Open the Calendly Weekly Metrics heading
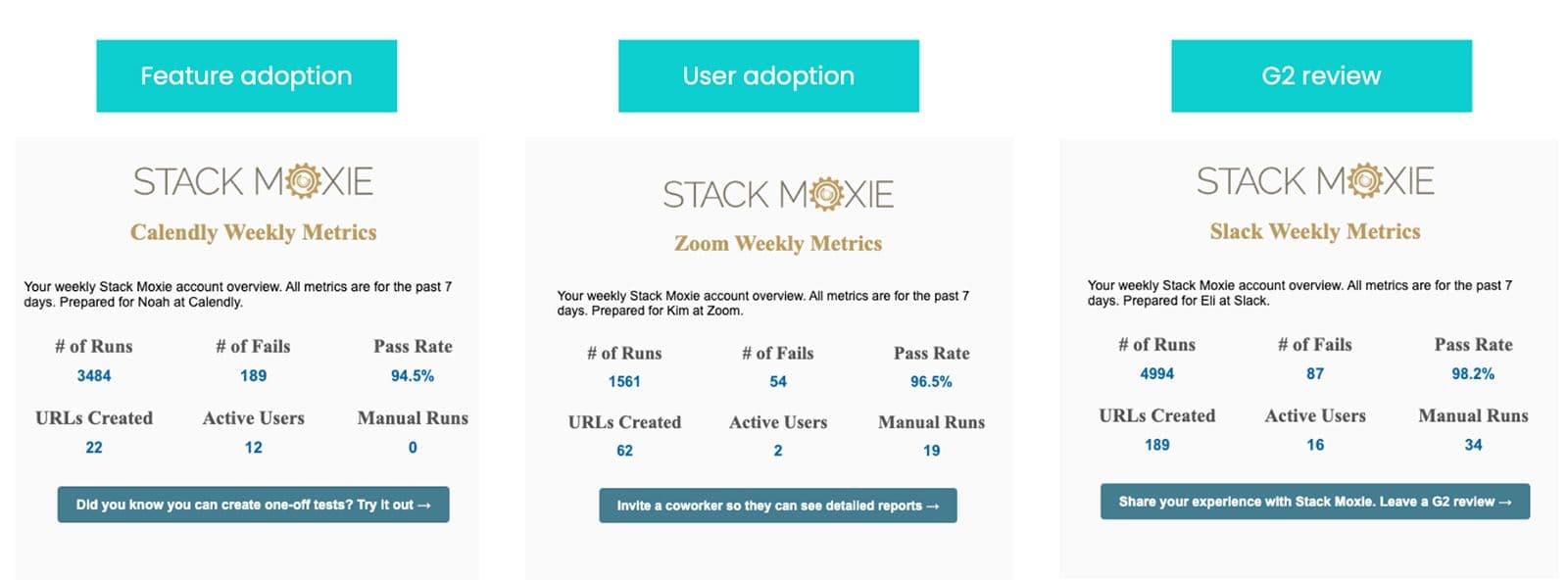This screenshot has height=580, width=1568. [x=252, y=232]
